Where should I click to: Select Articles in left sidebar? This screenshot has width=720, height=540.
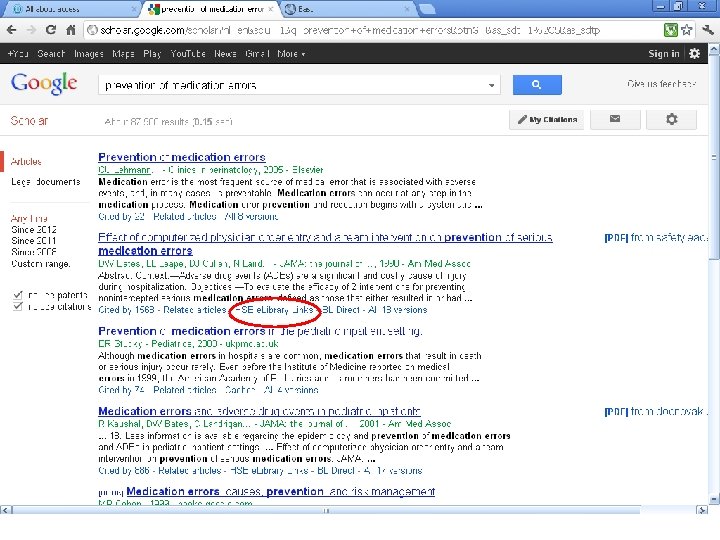[x=26, y=162]
